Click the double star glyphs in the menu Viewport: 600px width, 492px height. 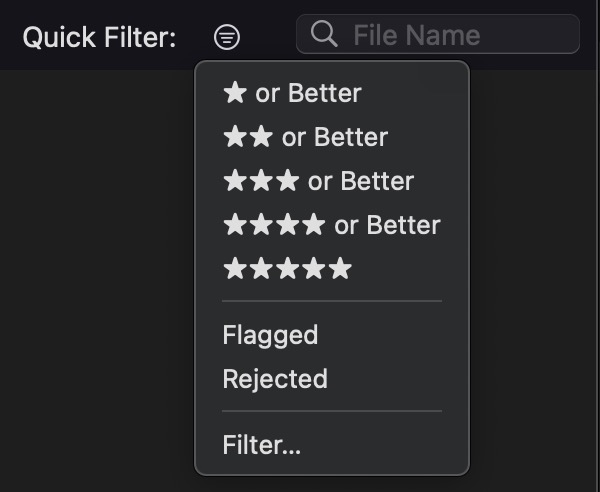pos(248,137)
